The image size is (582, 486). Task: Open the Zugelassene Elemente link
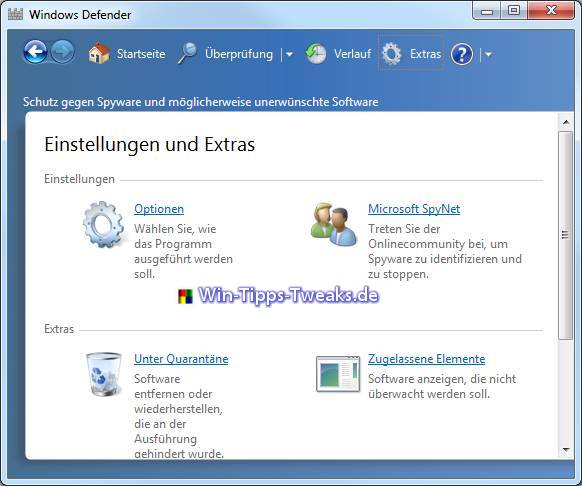(x=426, y=359)
